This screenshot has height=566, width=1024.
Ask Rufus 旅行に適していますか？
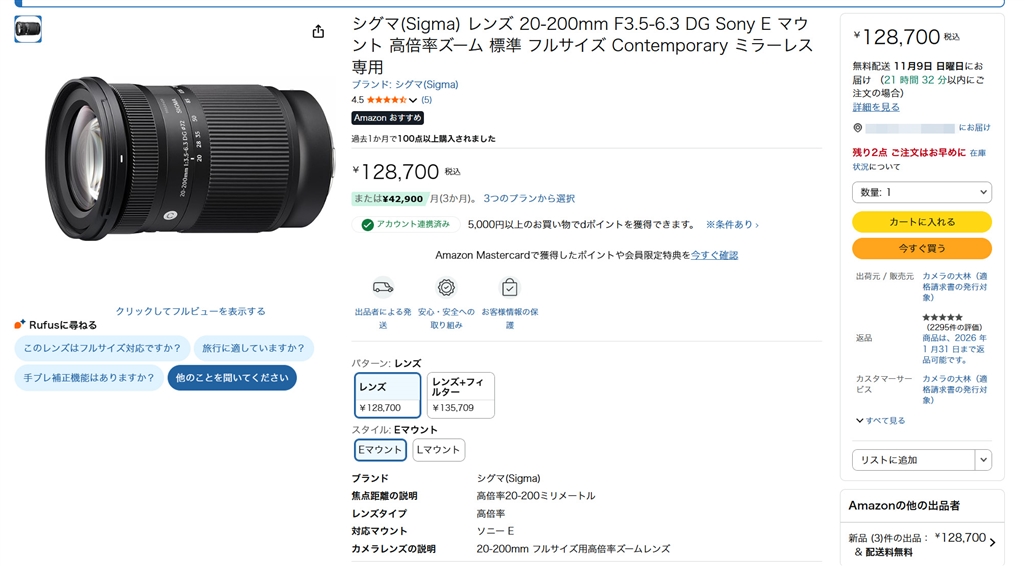(253, 348)
